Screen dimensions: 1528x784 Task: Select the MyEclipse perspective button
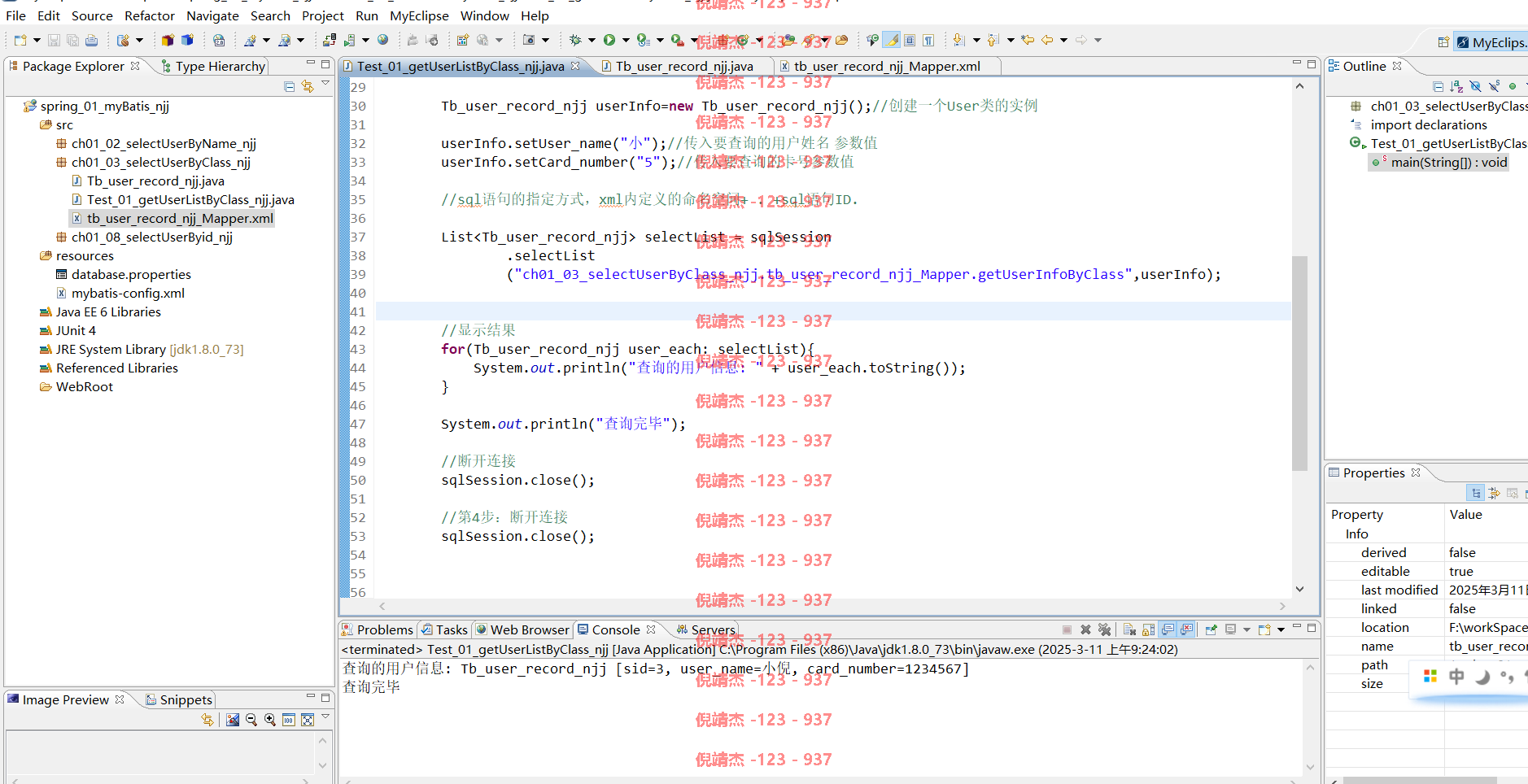[x=1492, y=42]
